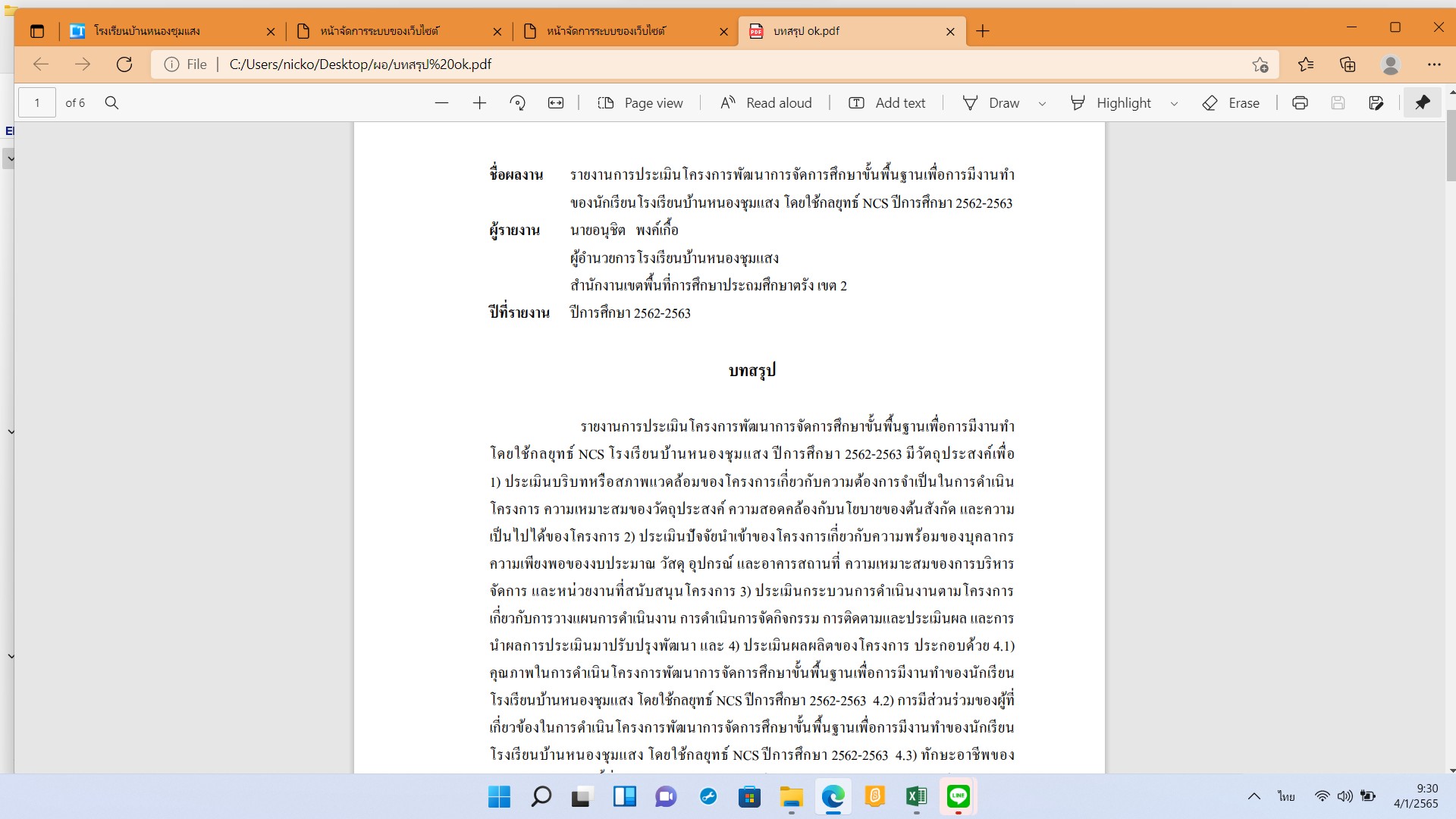Click the Fit to width icon
Image resolution: width=1456 pixels, height=819 pixels.
[x=556, y=103]
